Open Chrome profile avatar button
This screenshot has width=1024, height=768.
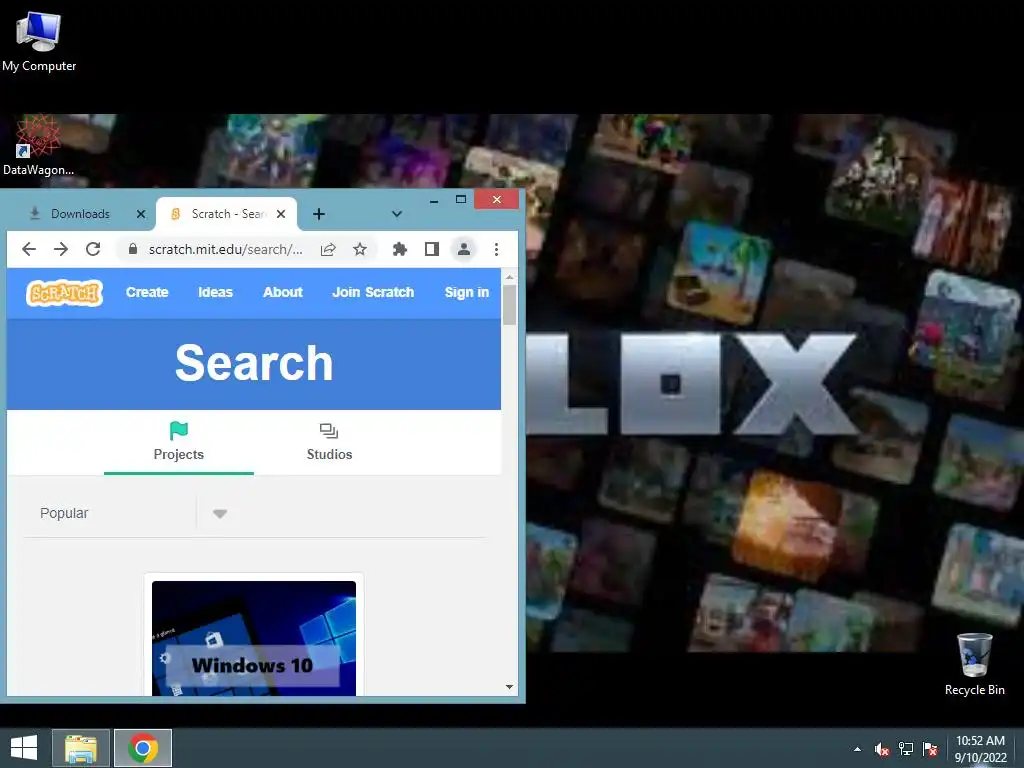point(464,249)
